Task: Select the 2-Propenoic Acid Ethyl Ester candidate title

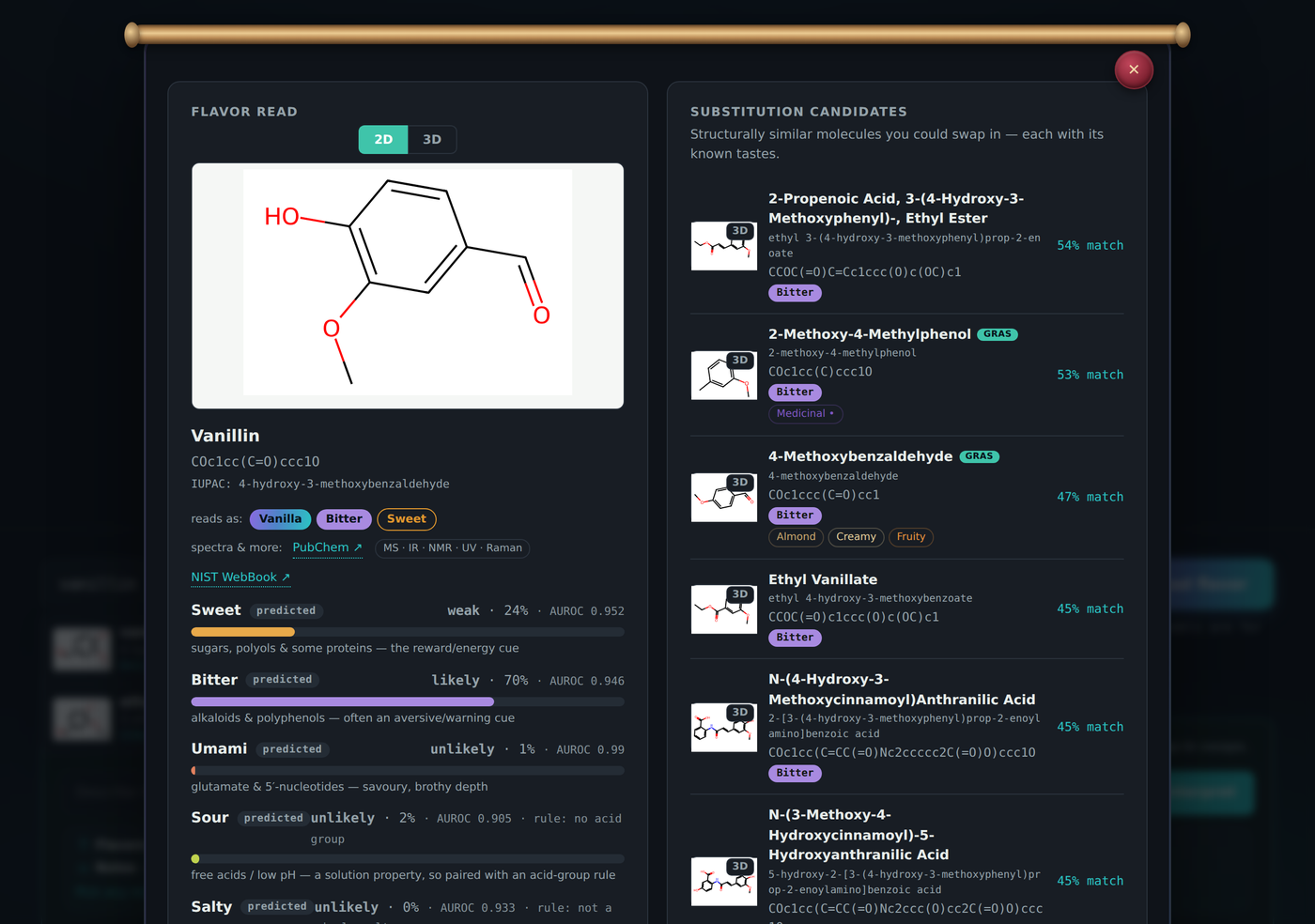Action: (x=896, y=208)
